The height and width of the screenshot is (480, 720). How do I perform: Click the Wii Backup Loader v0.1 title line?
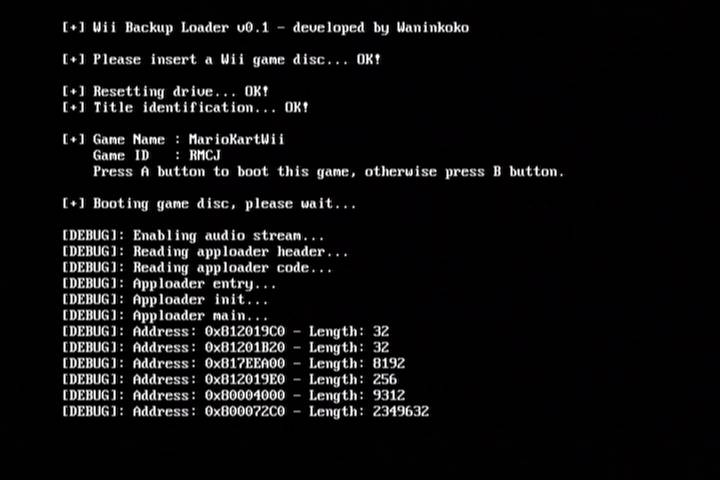pos(265,28)
